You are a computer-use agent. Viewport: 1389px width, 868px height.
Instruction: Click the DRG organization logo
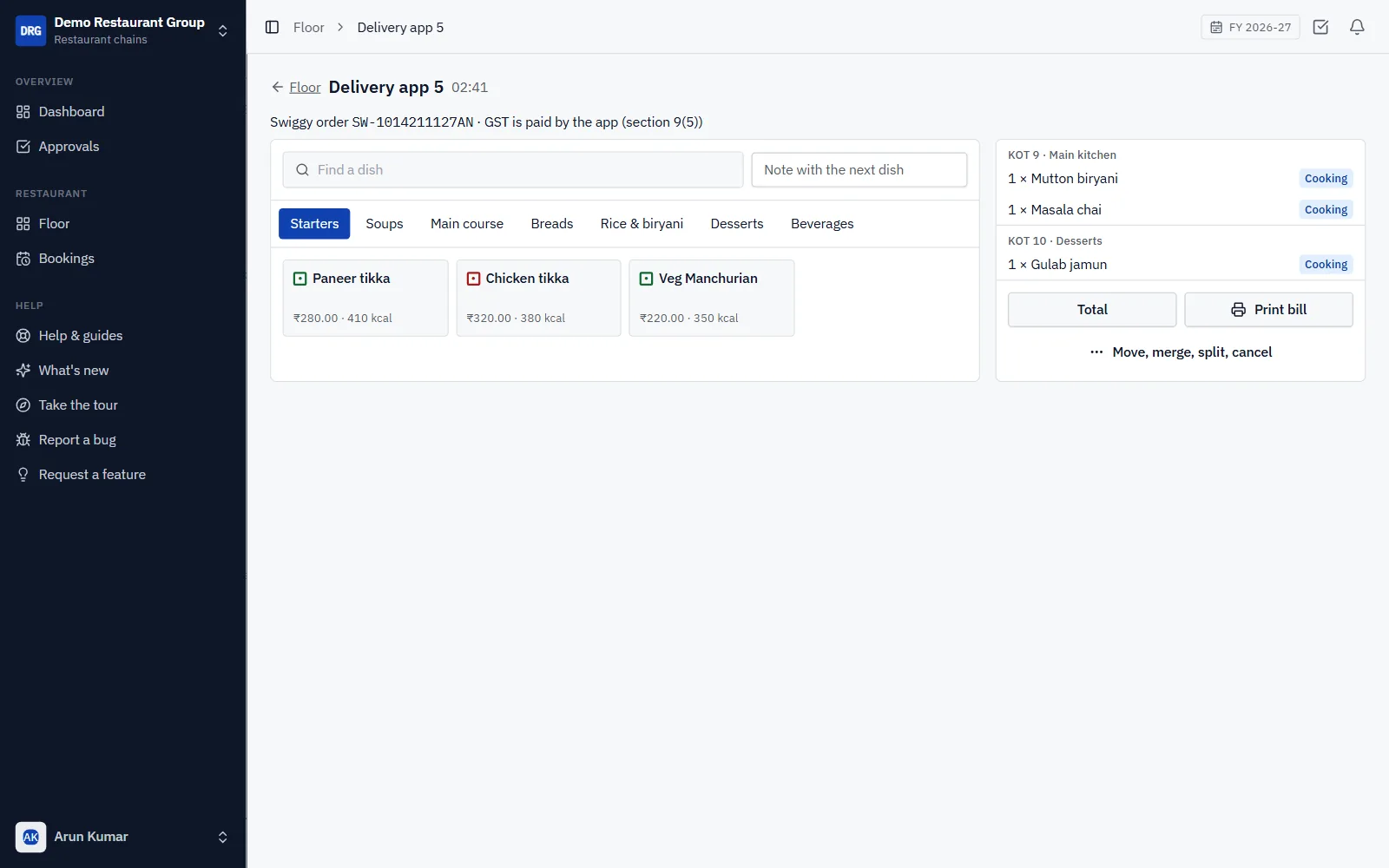coord(30,30)
